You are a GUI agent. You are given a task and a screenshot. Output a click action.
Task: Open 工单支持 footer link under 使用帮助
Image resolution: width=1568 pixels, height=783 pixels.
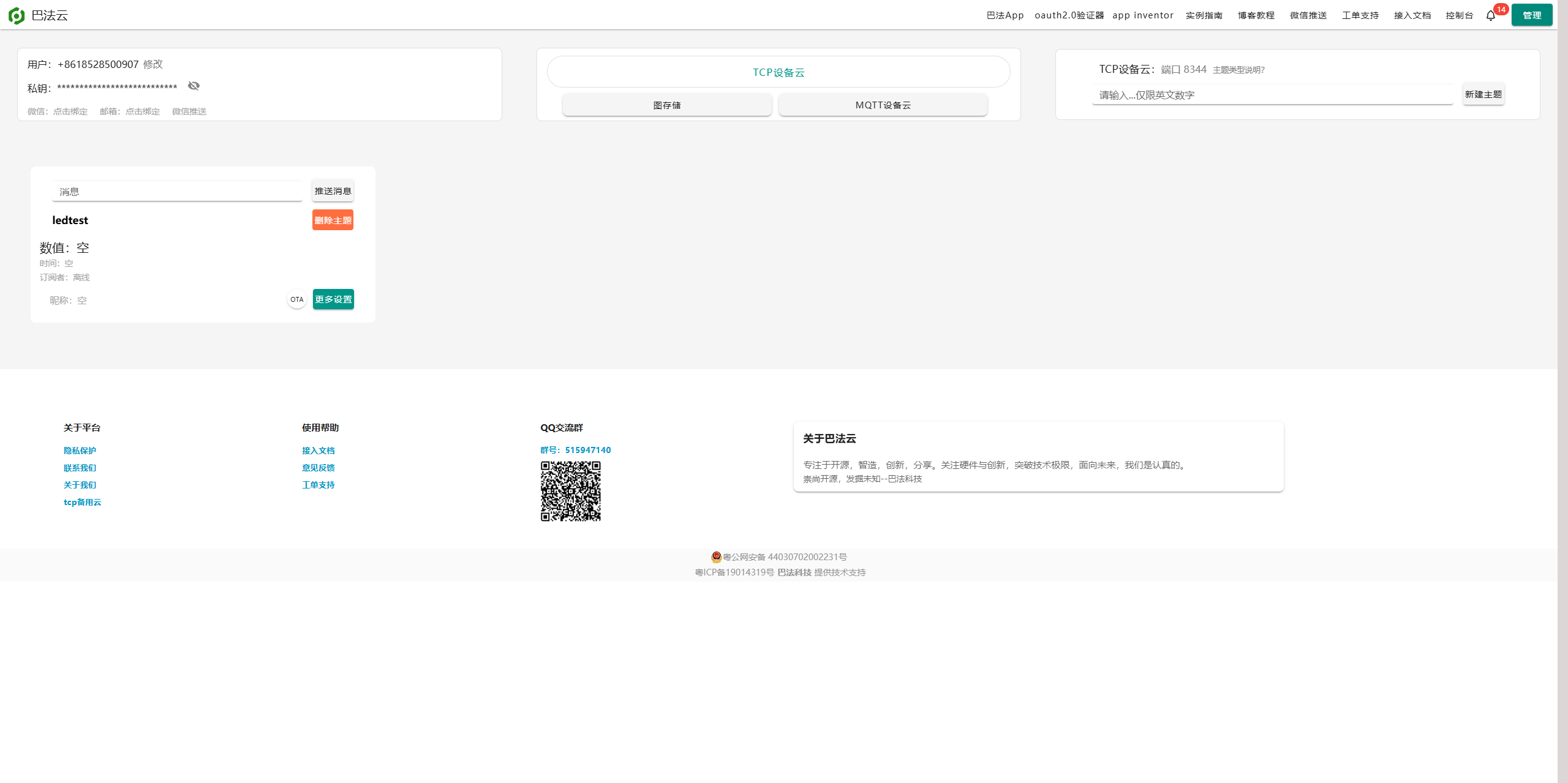pyautogui.click(x=318, y=485)
